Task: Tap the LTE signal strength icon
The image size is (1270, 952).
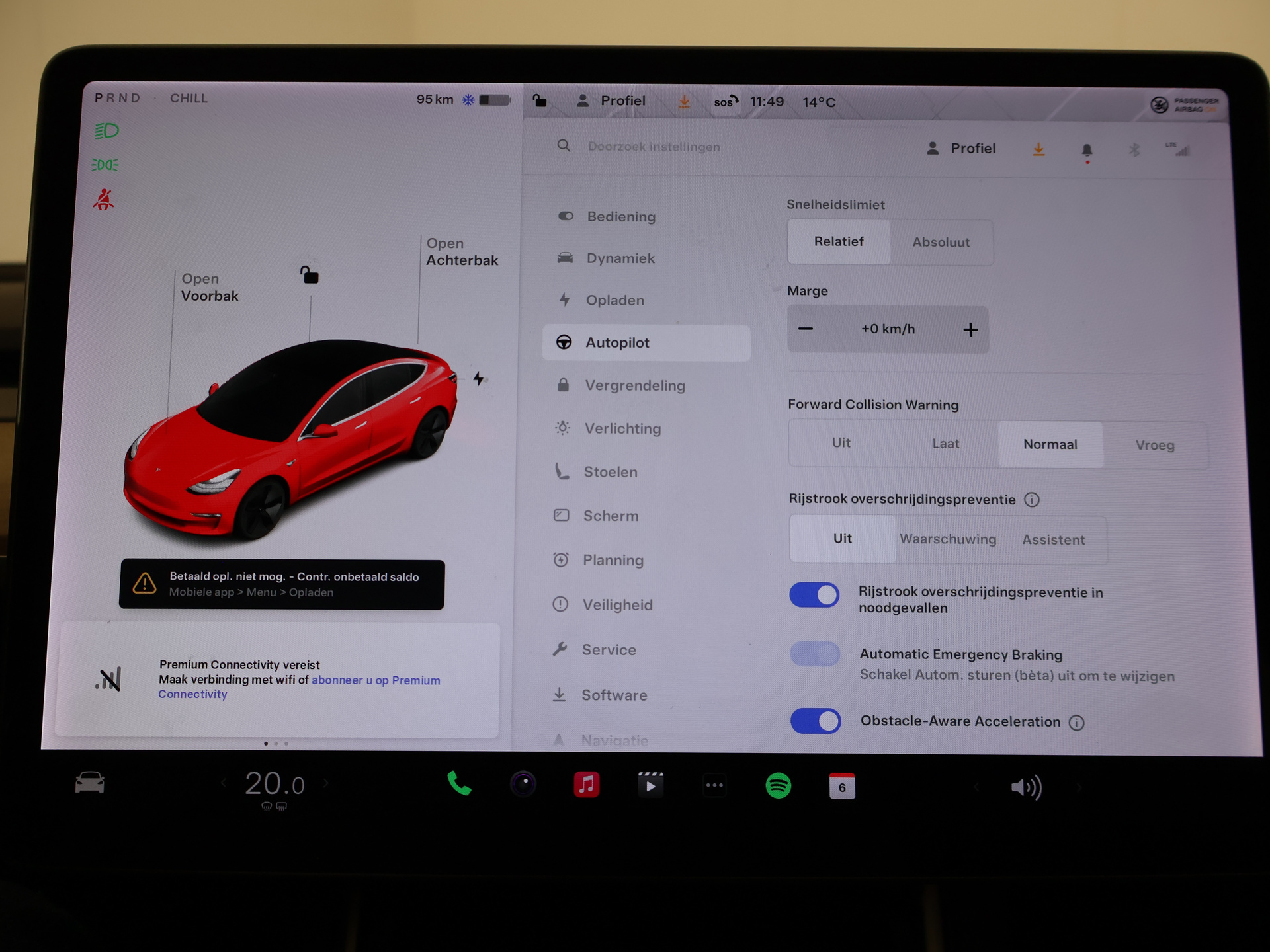Action: point(1177,149)
